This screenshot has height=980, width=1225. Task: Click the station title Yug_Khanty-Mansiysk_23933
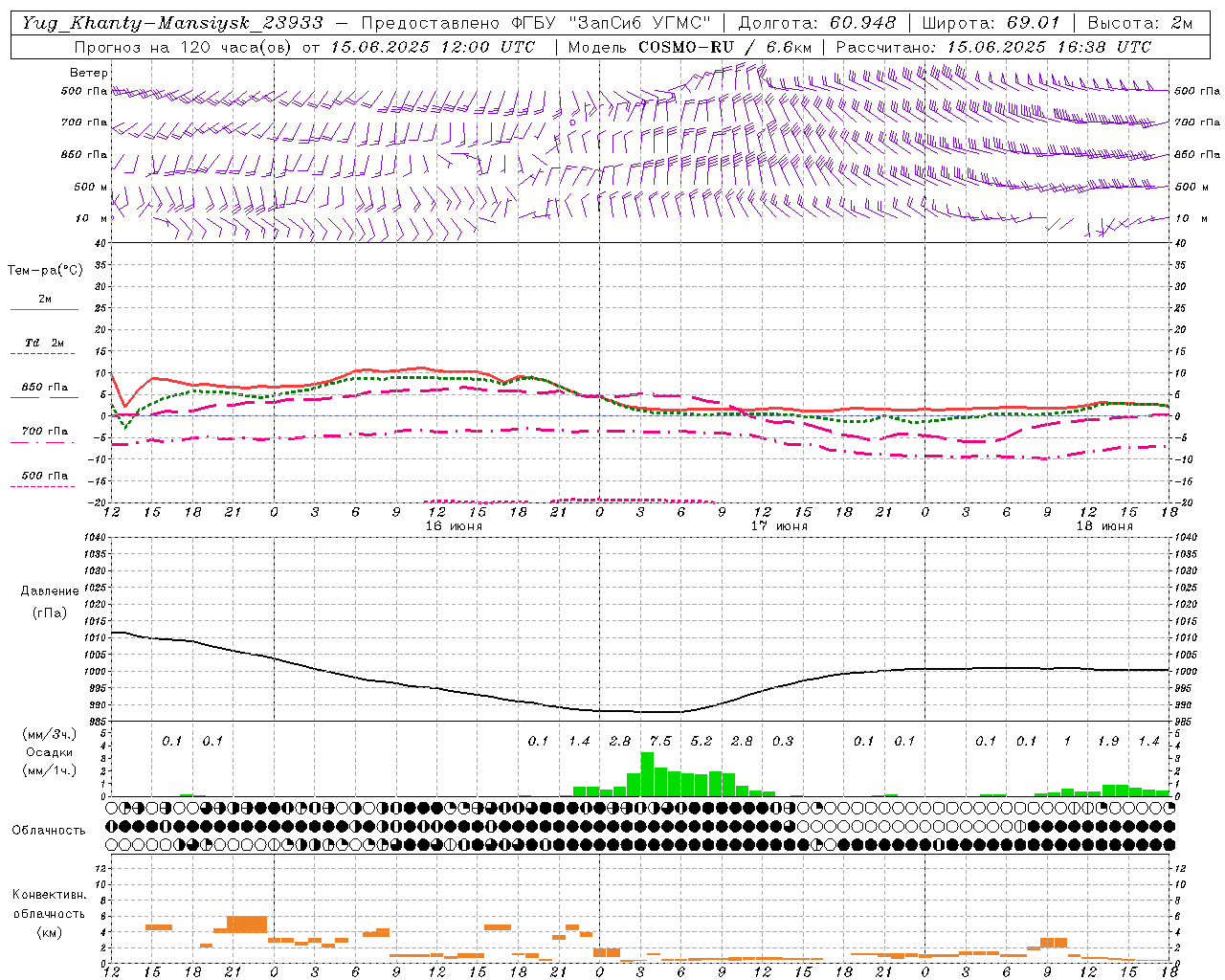click(x=173, y=23)
